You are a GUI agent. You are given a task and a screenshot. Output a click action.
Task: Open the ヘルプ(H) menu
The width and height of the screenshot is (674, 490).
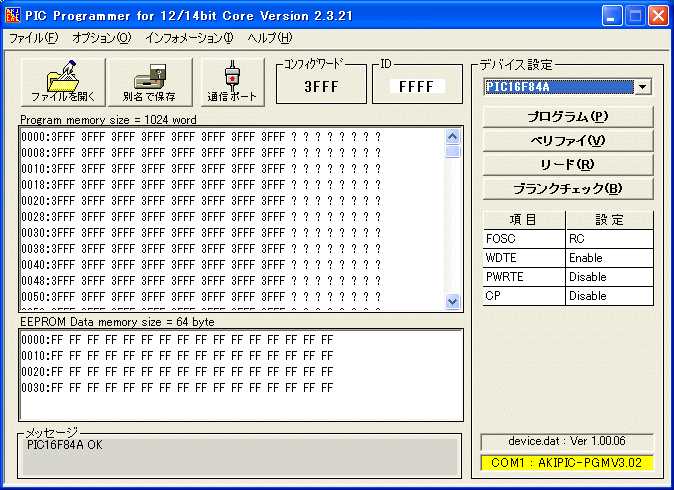click(269, 38)
